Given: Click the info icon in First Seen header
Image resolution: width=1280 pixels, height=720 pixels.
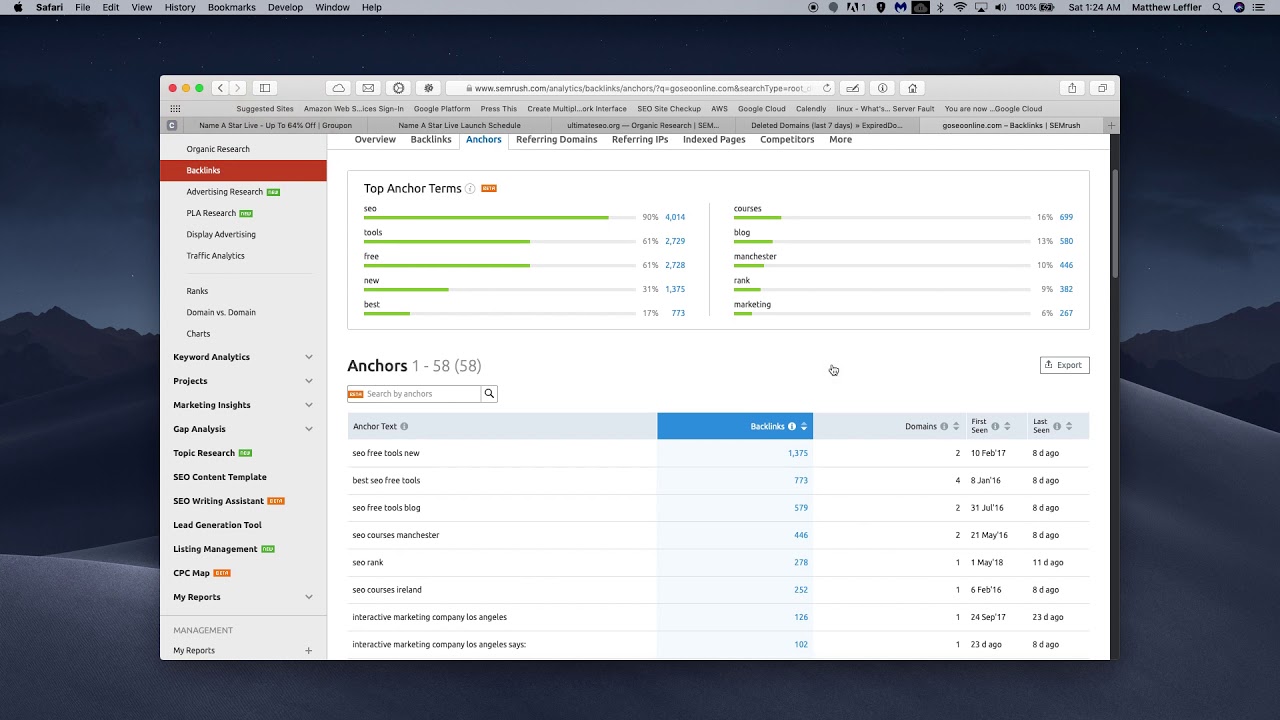Looking at the screenshot, I should tap(995, 426).
